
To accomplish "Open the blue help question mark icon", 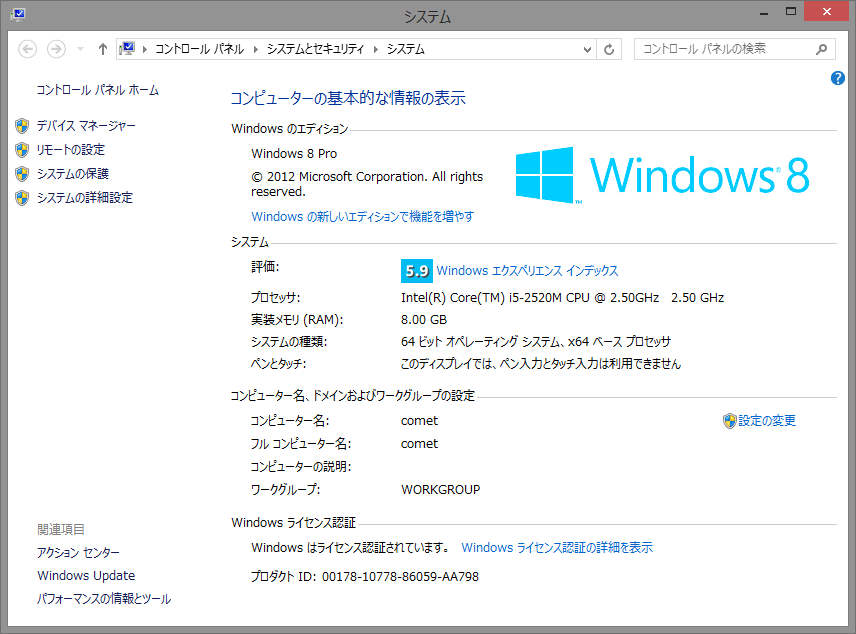I will click(838, 78).
